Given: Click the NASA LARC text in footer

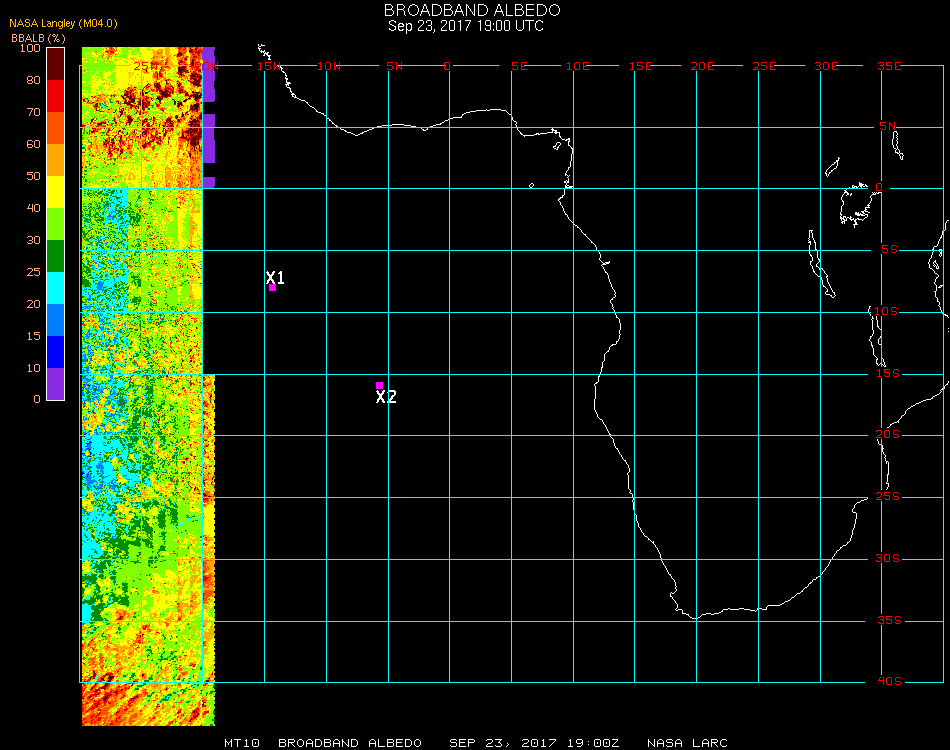Looking at the screenshot, I should tap(687, 743).
